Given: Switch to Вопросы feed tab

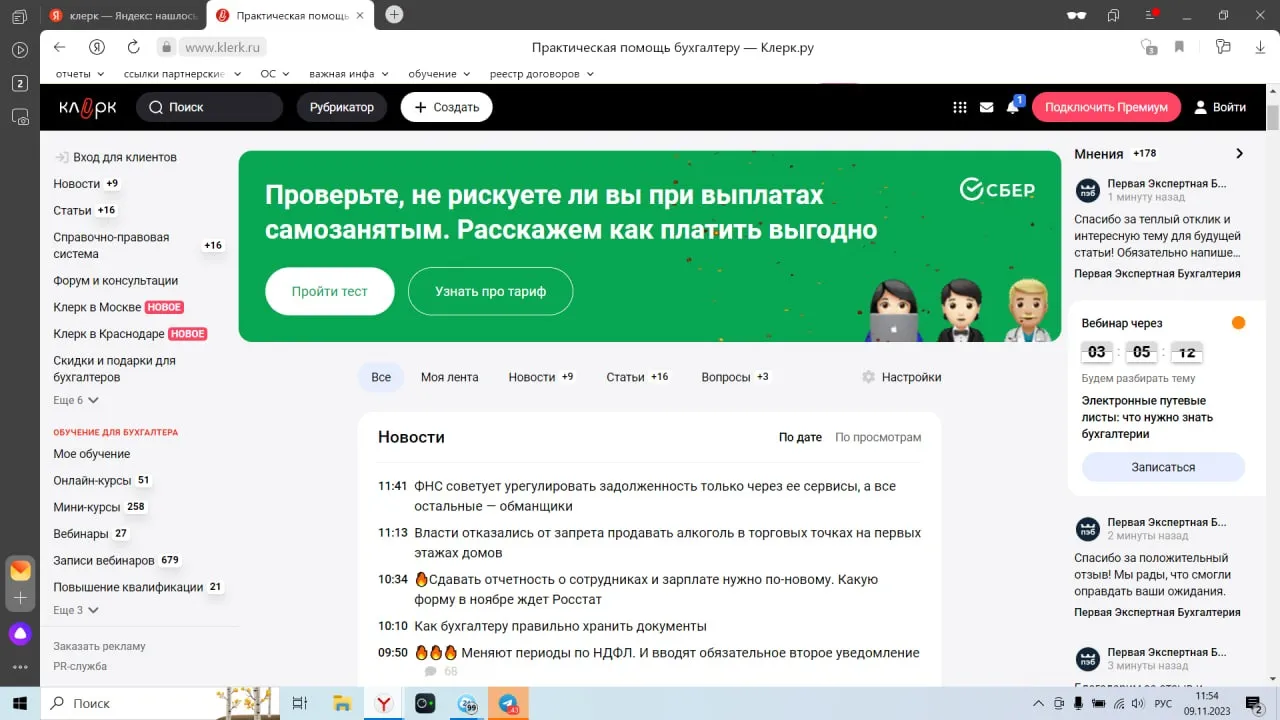Looking at the screenshot, I should point(735,377).
